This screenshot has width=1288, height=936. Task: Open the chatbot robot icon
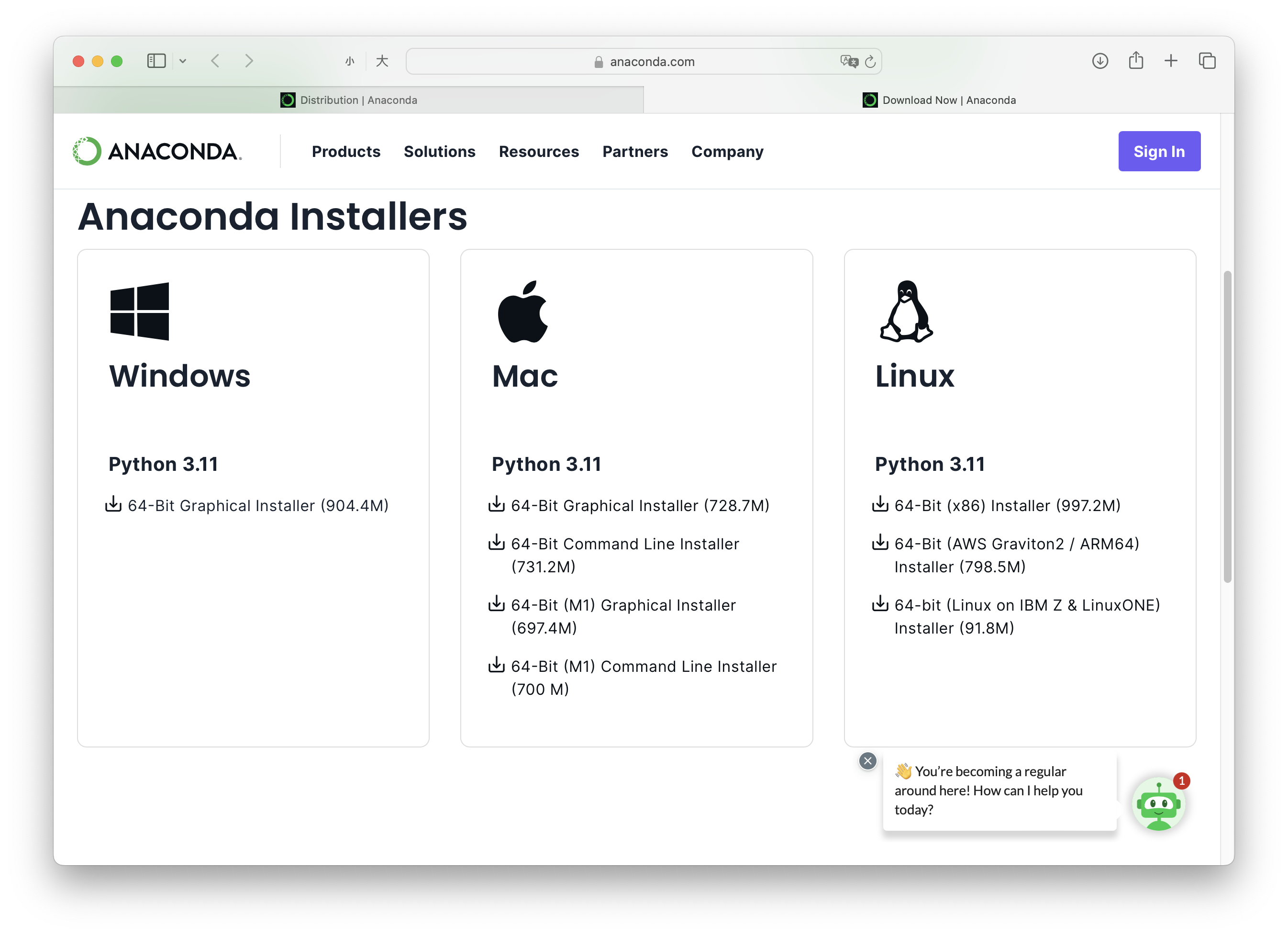(x=1158, y=804)
